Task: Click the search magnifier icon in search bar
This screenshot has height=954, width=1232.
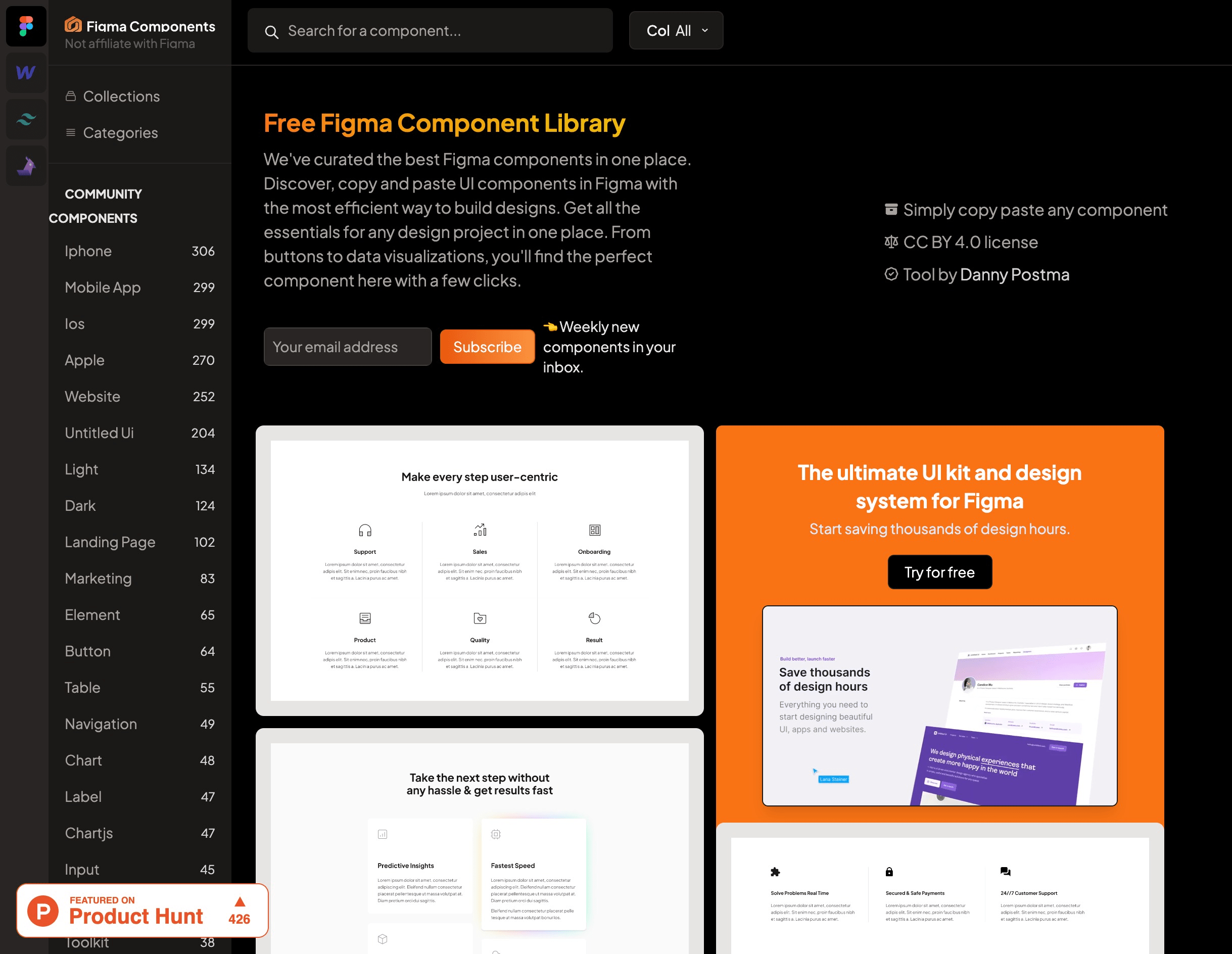Action: click(272, 31)
